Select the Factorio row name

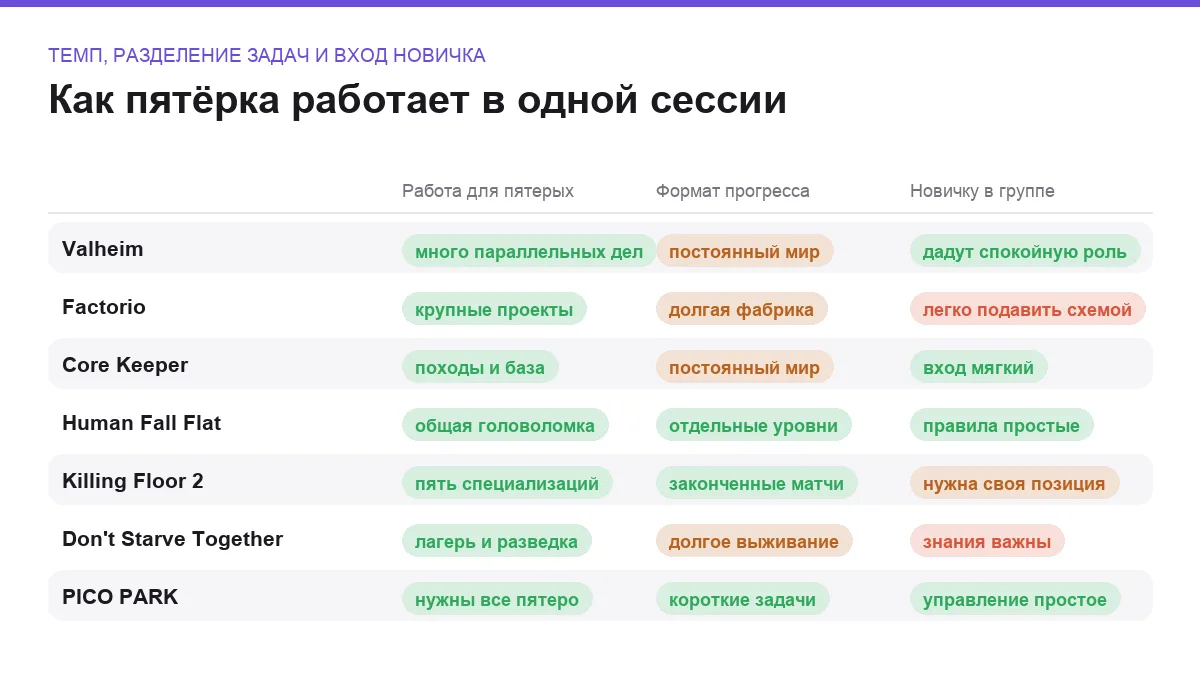pos(104,307)
